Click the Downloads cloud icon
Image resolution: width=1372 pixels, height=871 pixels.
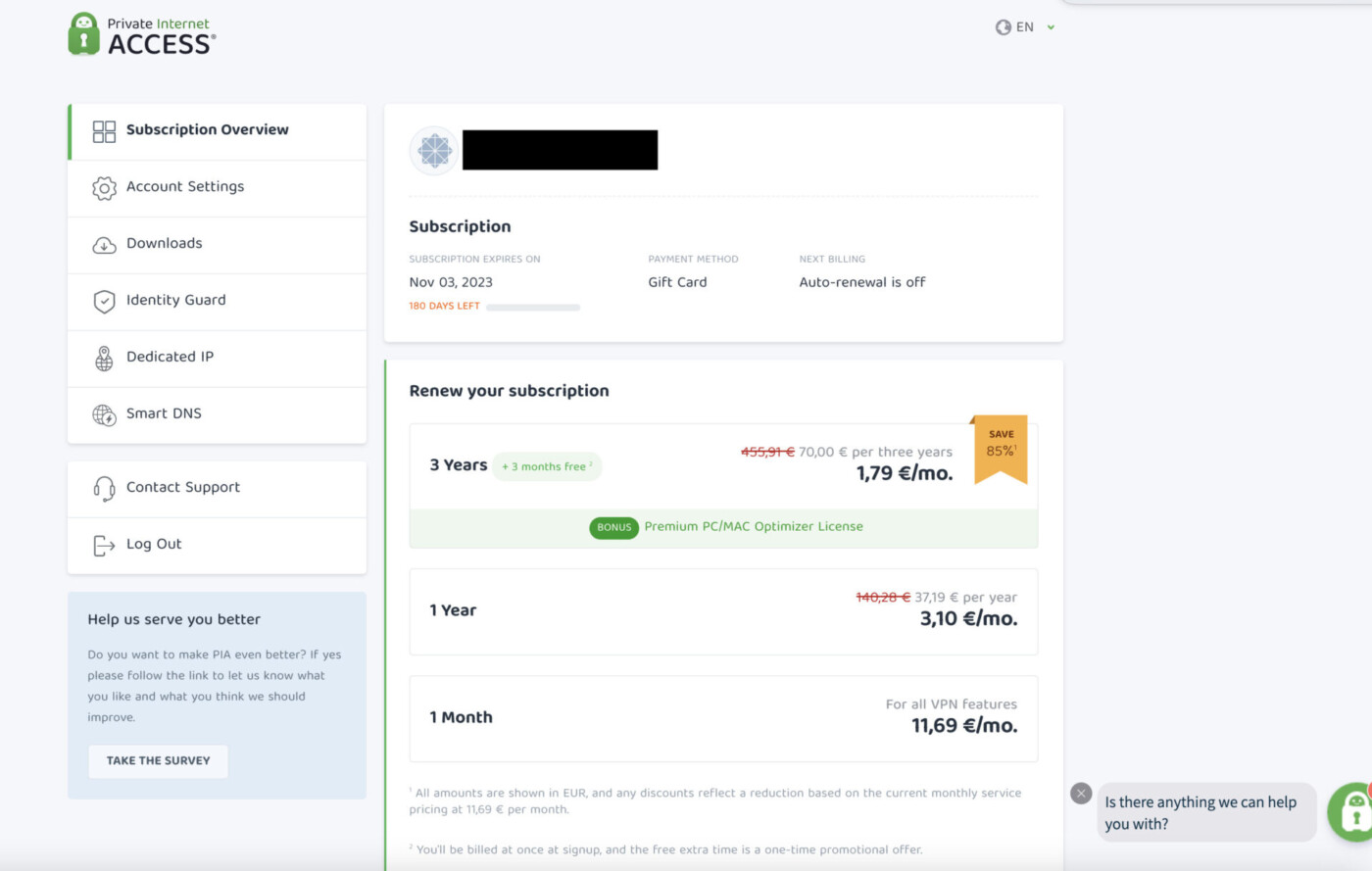[104, 245]
